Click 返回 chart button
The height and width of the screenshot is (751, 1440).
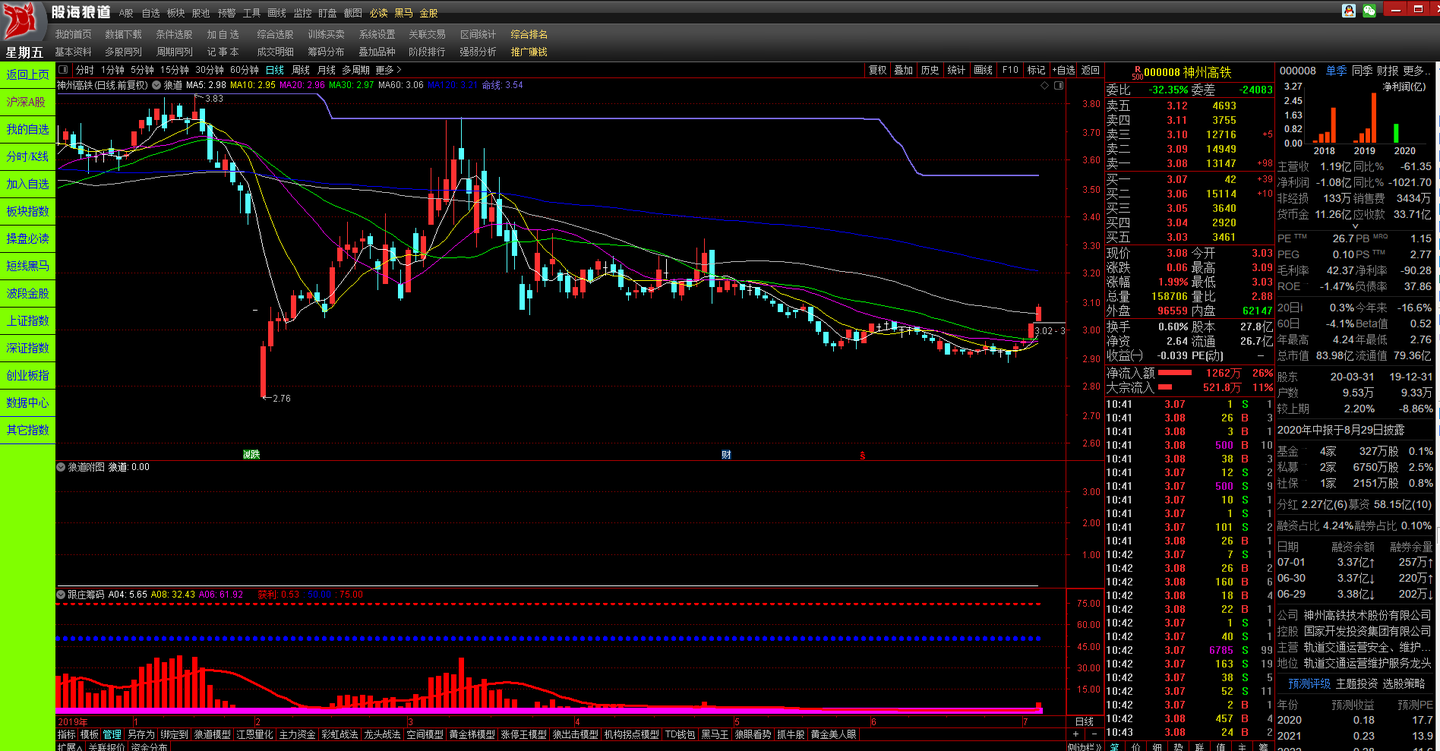point(1089,70)
